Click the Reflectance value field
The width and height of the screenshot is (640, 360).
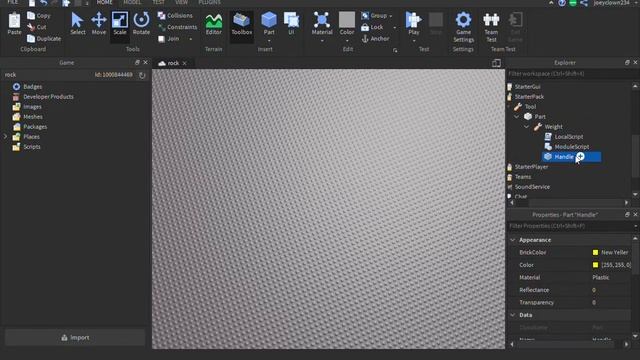(x=611, y=290)
